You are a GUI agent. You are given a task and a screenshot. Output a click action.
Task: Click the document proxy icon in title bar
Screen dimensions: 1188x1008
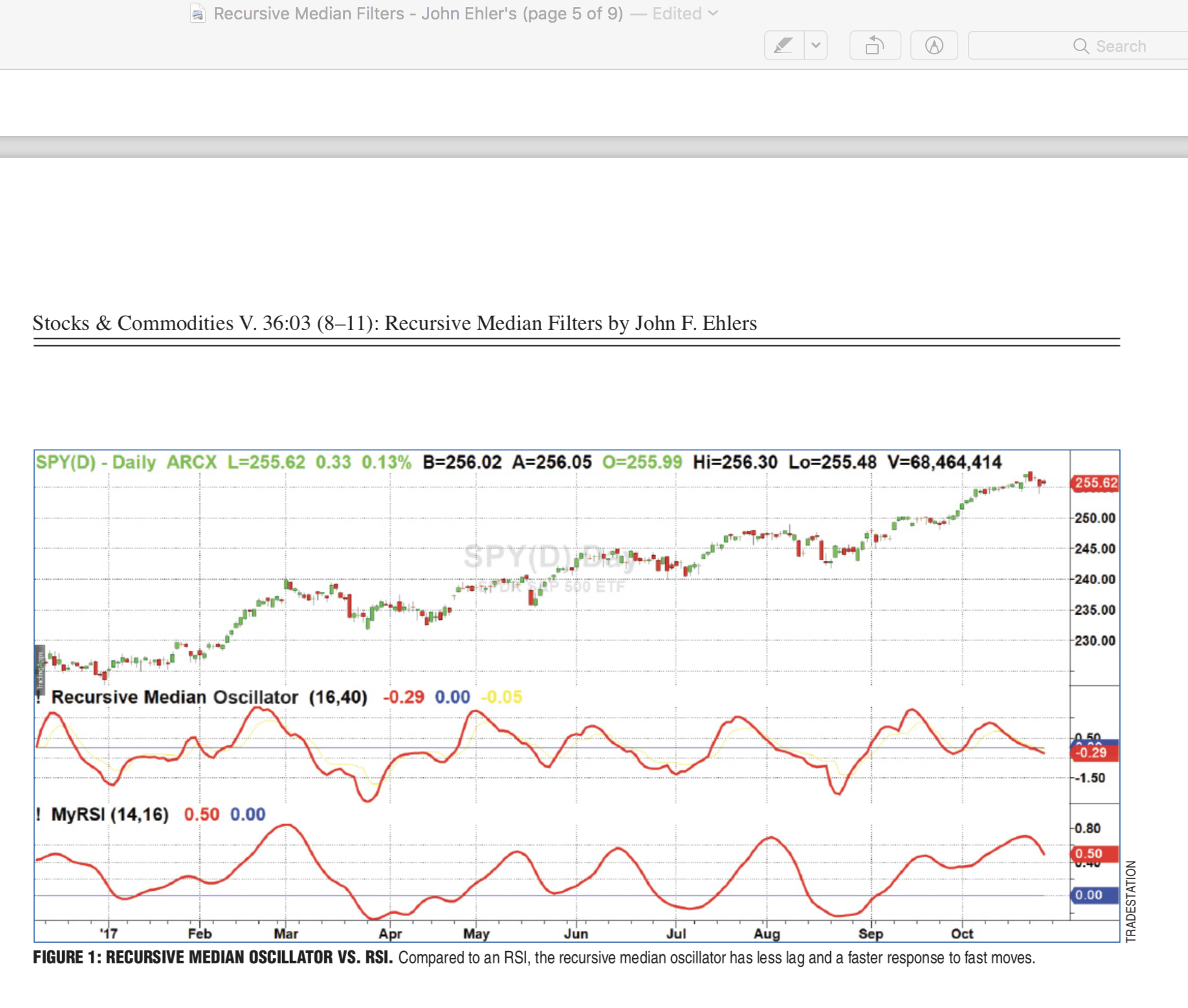(198, 14)
